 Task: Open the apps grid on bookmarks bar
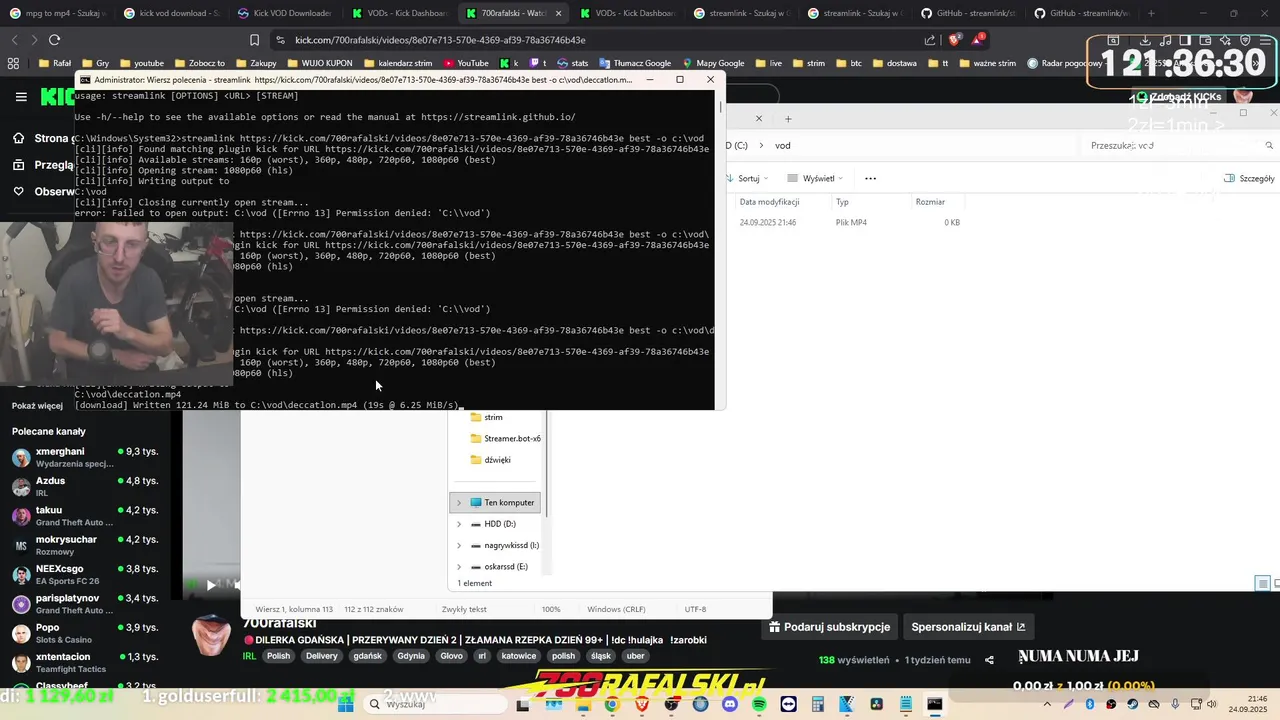(13, 63)
